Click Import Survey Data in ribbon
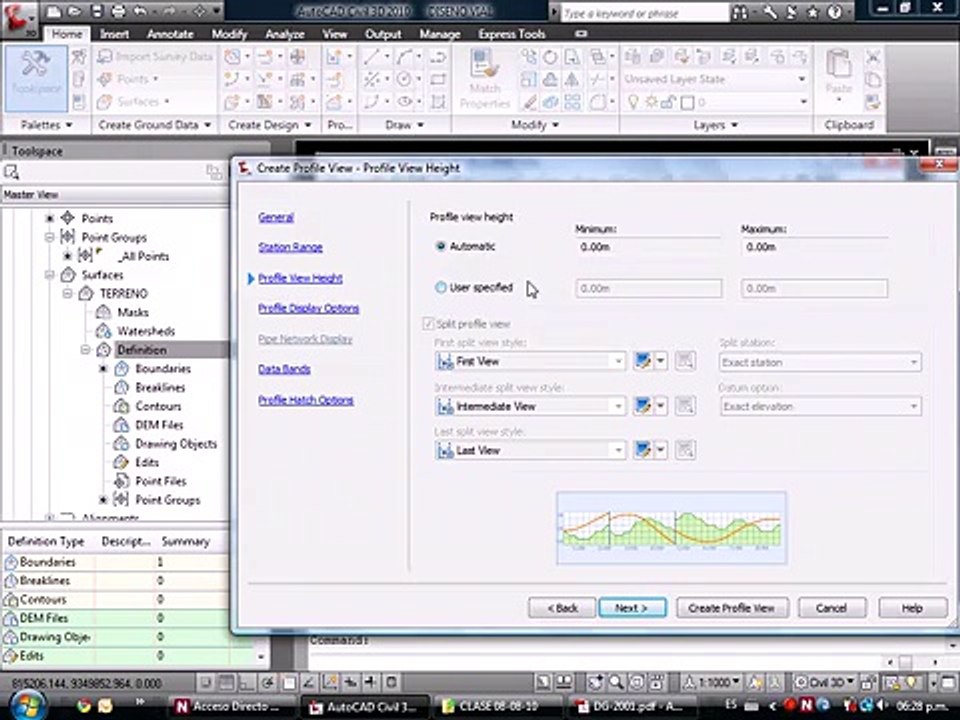The width and height of the screenshot is (960, 720). point(156,56)
